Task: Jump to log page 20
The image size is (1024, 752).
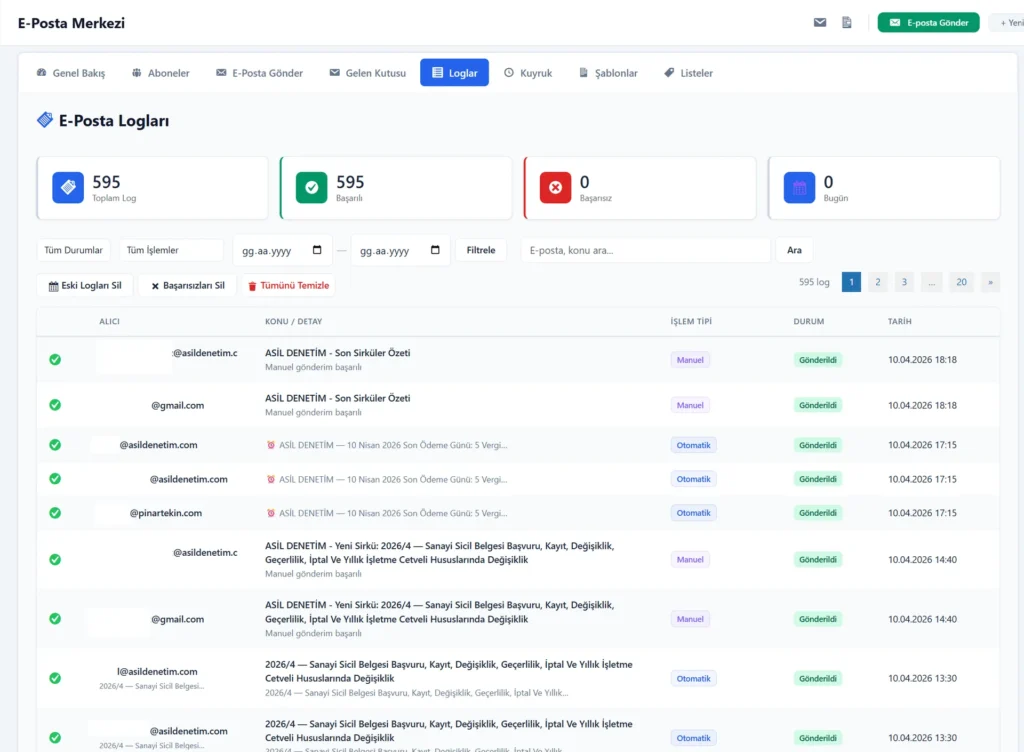Action: pyautogui.click(x=961, y=282)
